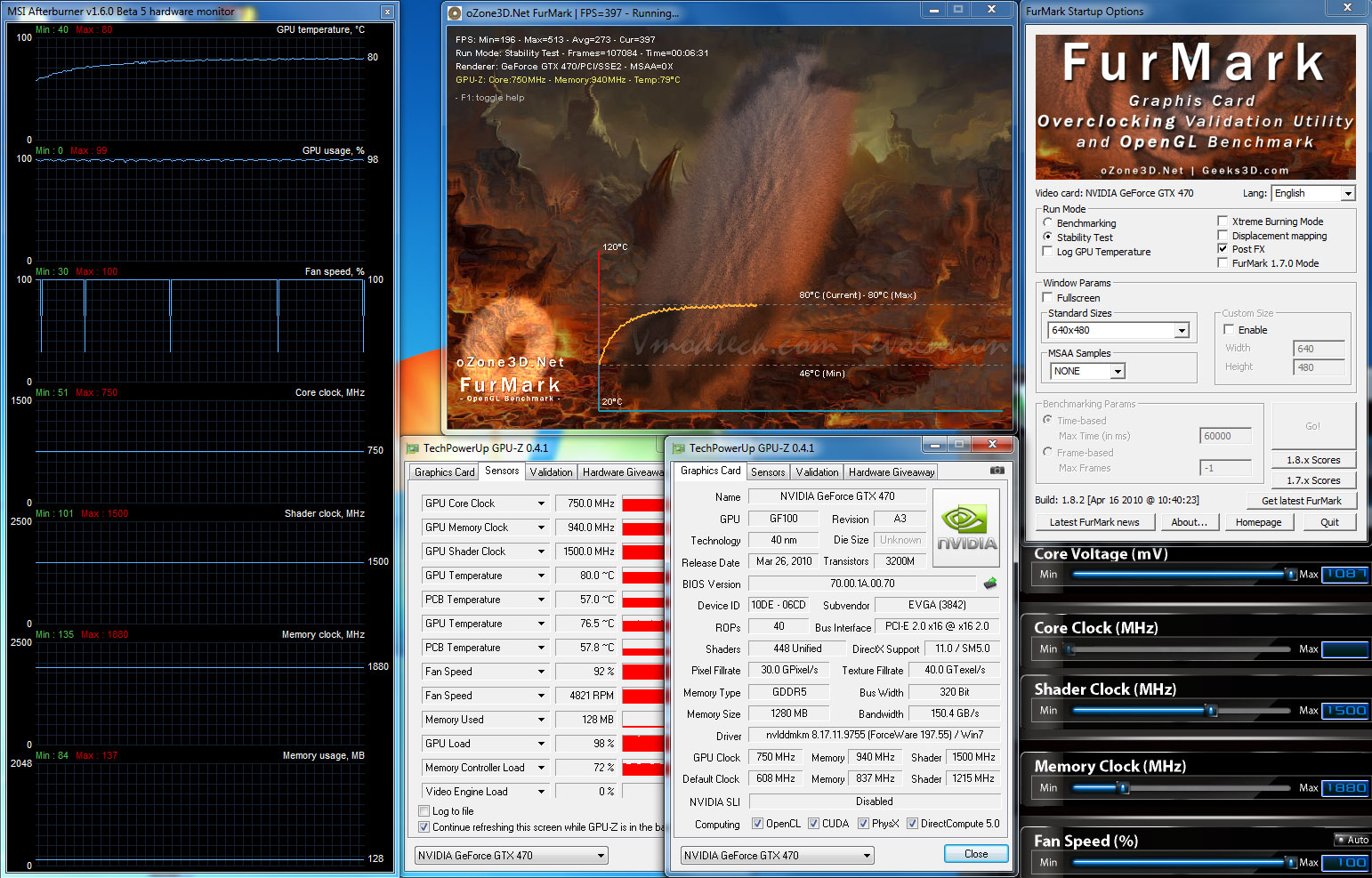The image size is (1372, 878).
Task: Click the Memory Clock Max value box
Action: pyautogui.click(x=1345, y=787)
